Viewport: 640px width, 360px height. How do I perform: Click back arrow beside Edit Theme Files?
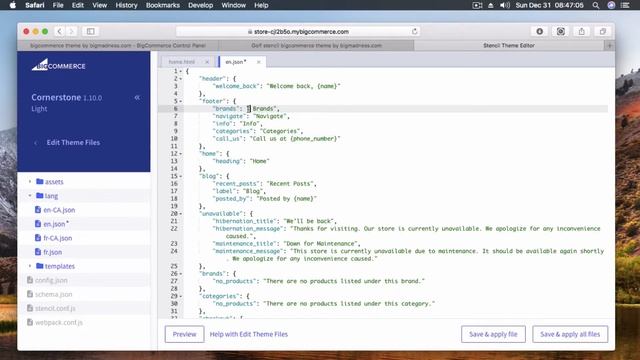[x=36, y=143]
